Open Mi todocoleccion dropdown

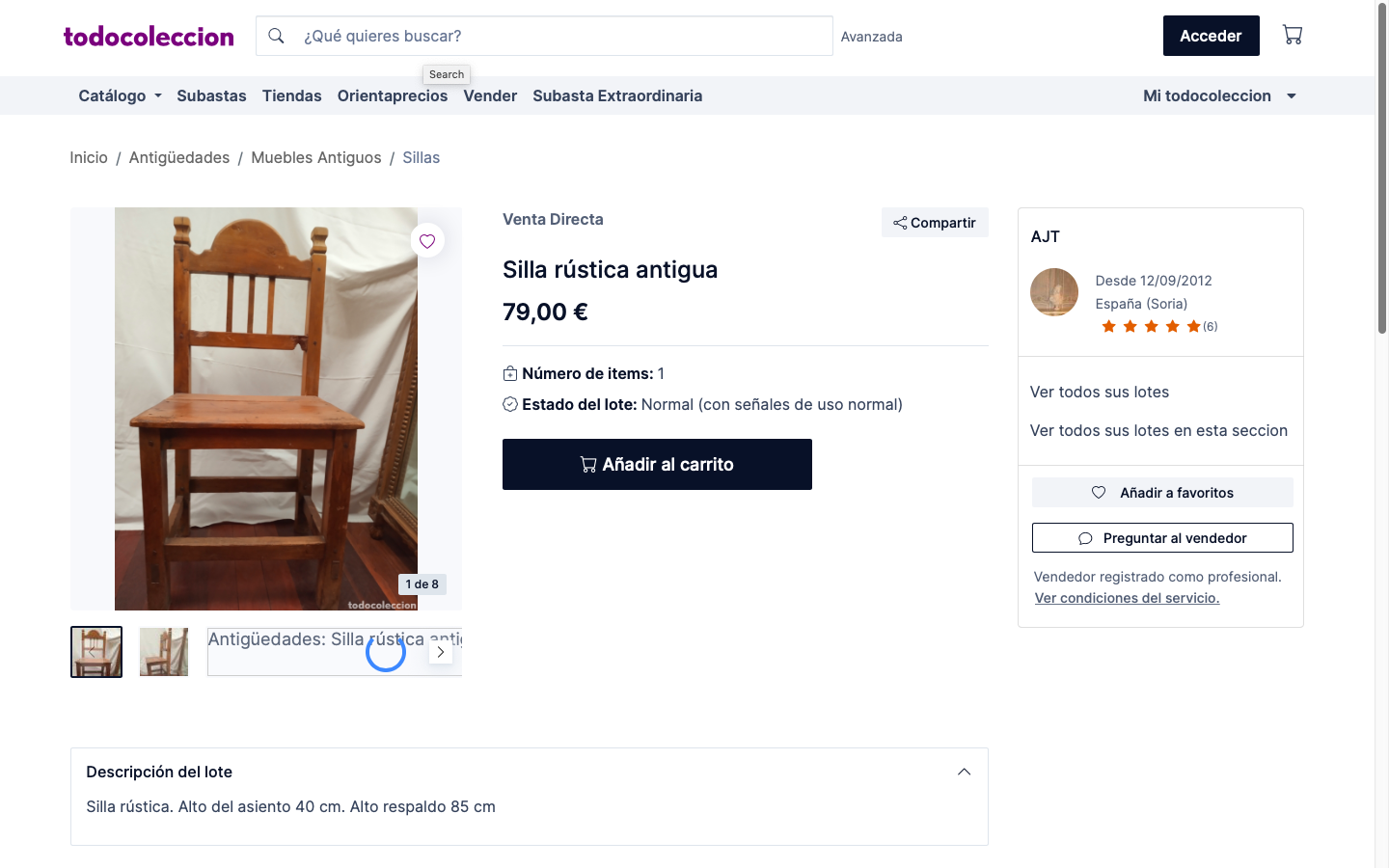[1219, 95]
